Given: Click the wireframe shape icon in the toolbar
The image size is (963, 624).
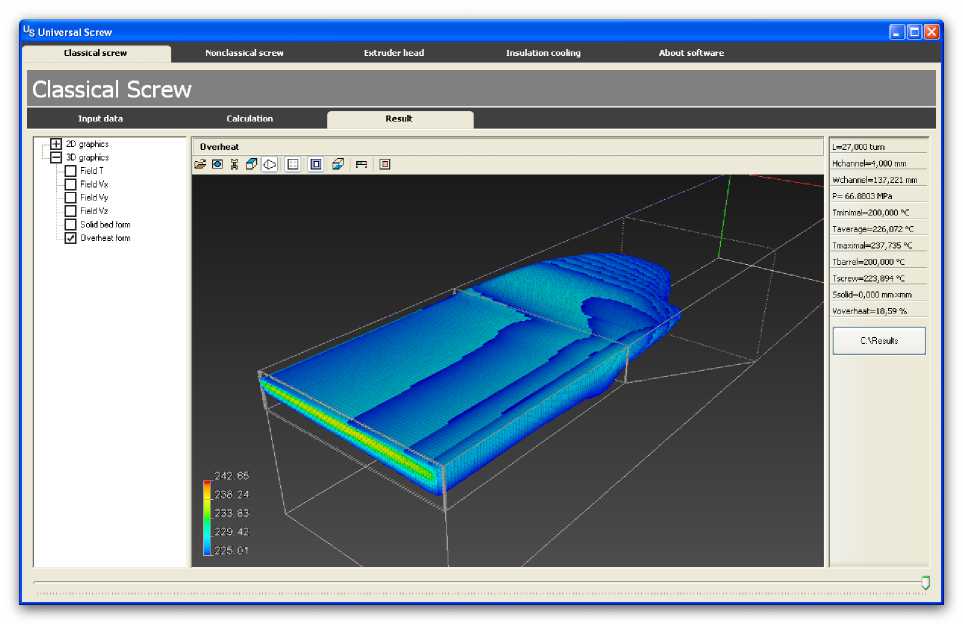Looking at the screenshot, I should coord(270,164).
